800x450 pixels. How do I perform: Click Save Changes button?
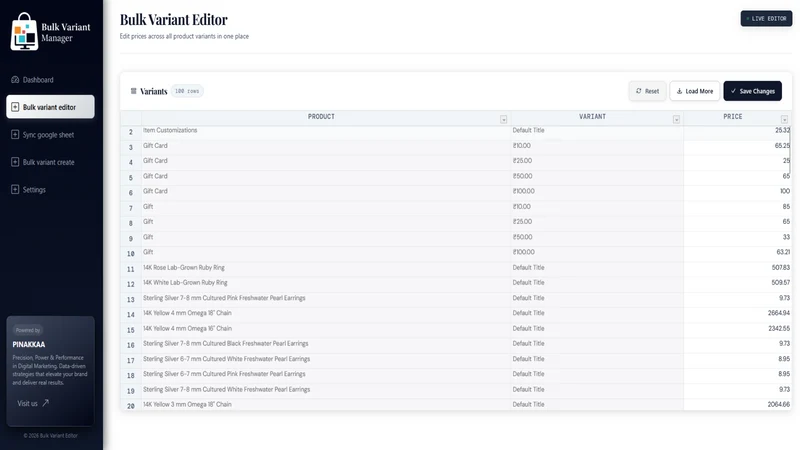pos(753,91)
